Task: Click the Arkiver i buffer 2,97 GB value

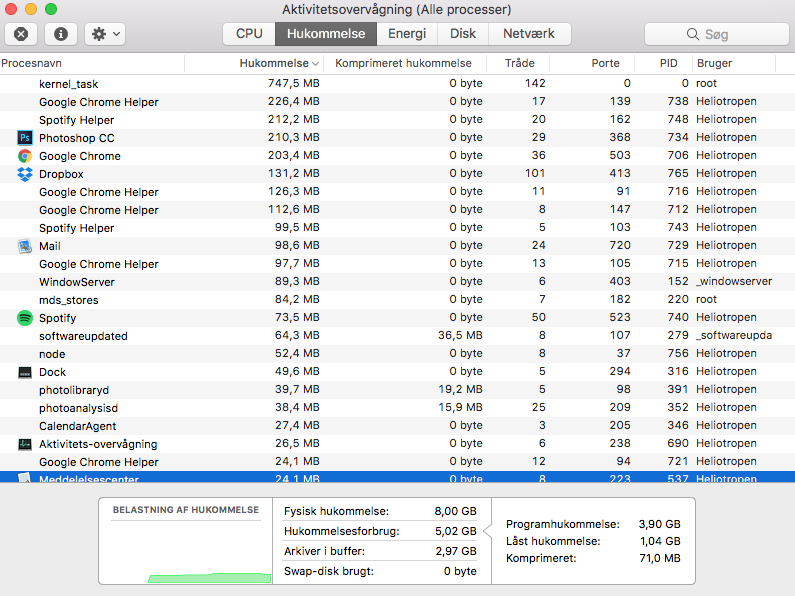Action: coord(455,551)
